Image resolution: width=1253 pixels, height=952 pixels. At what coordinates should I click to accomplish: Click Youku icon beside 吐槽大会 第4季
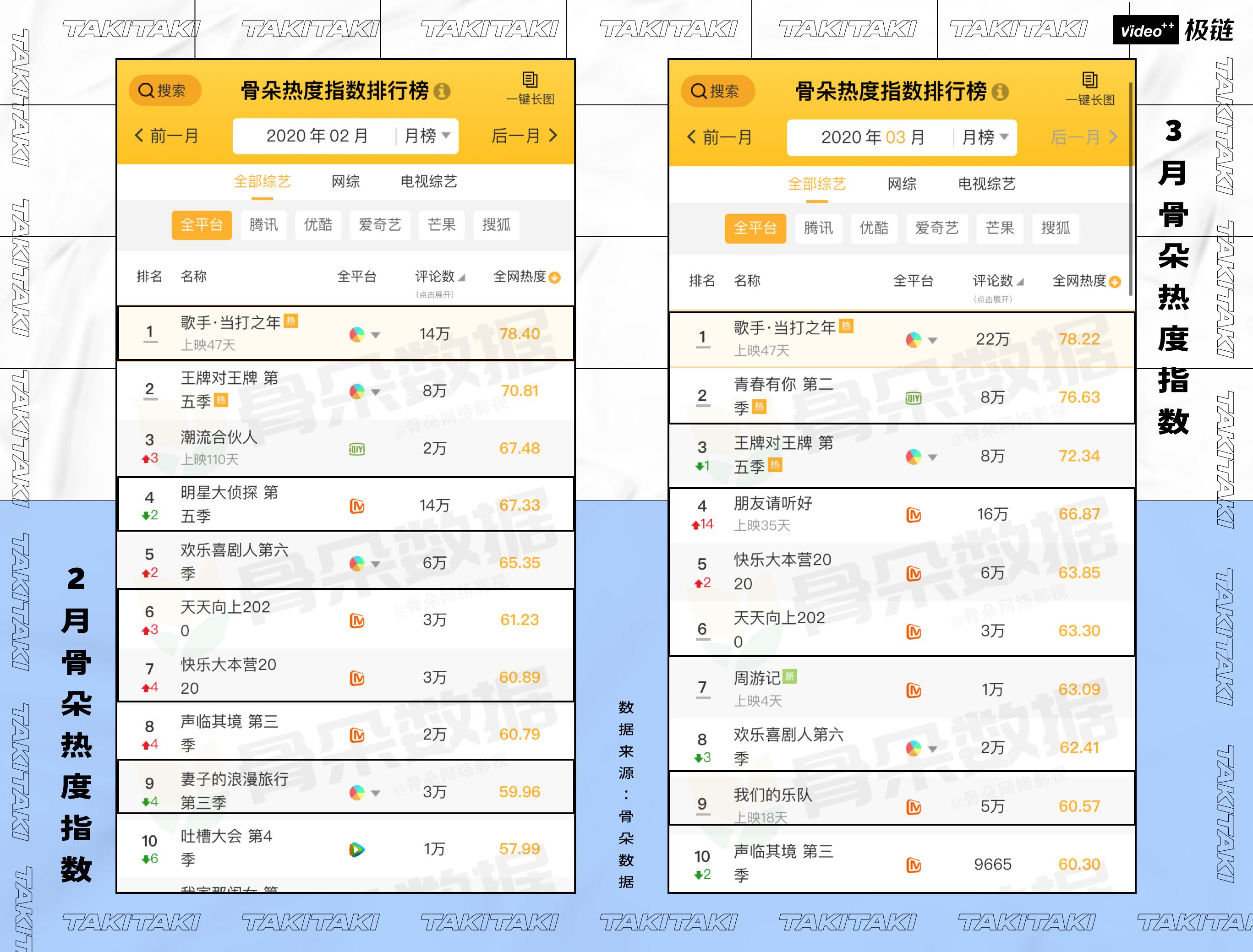point(356,849)
